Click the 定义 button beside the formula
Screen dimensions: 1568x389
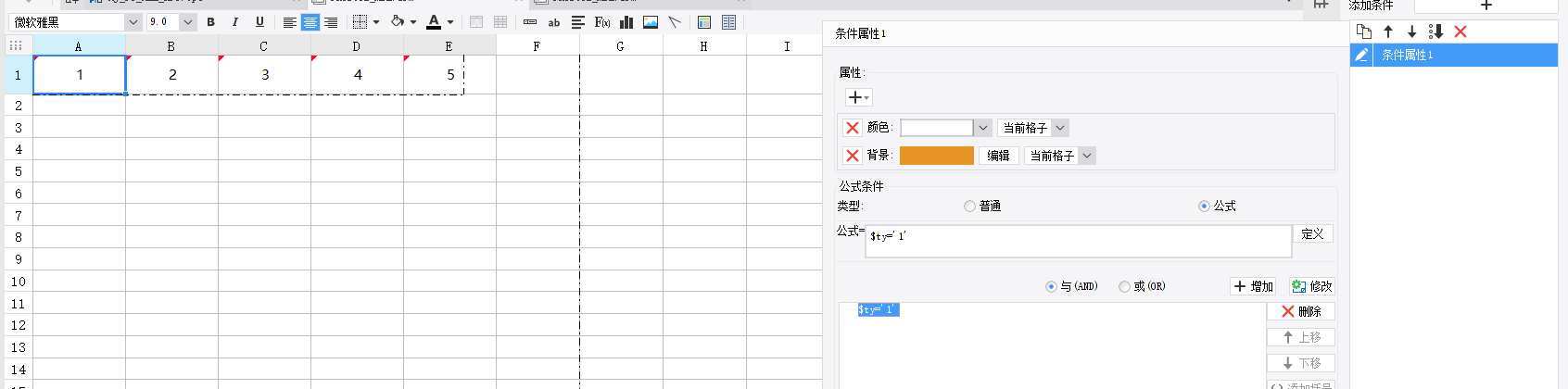click(1312, 234)
